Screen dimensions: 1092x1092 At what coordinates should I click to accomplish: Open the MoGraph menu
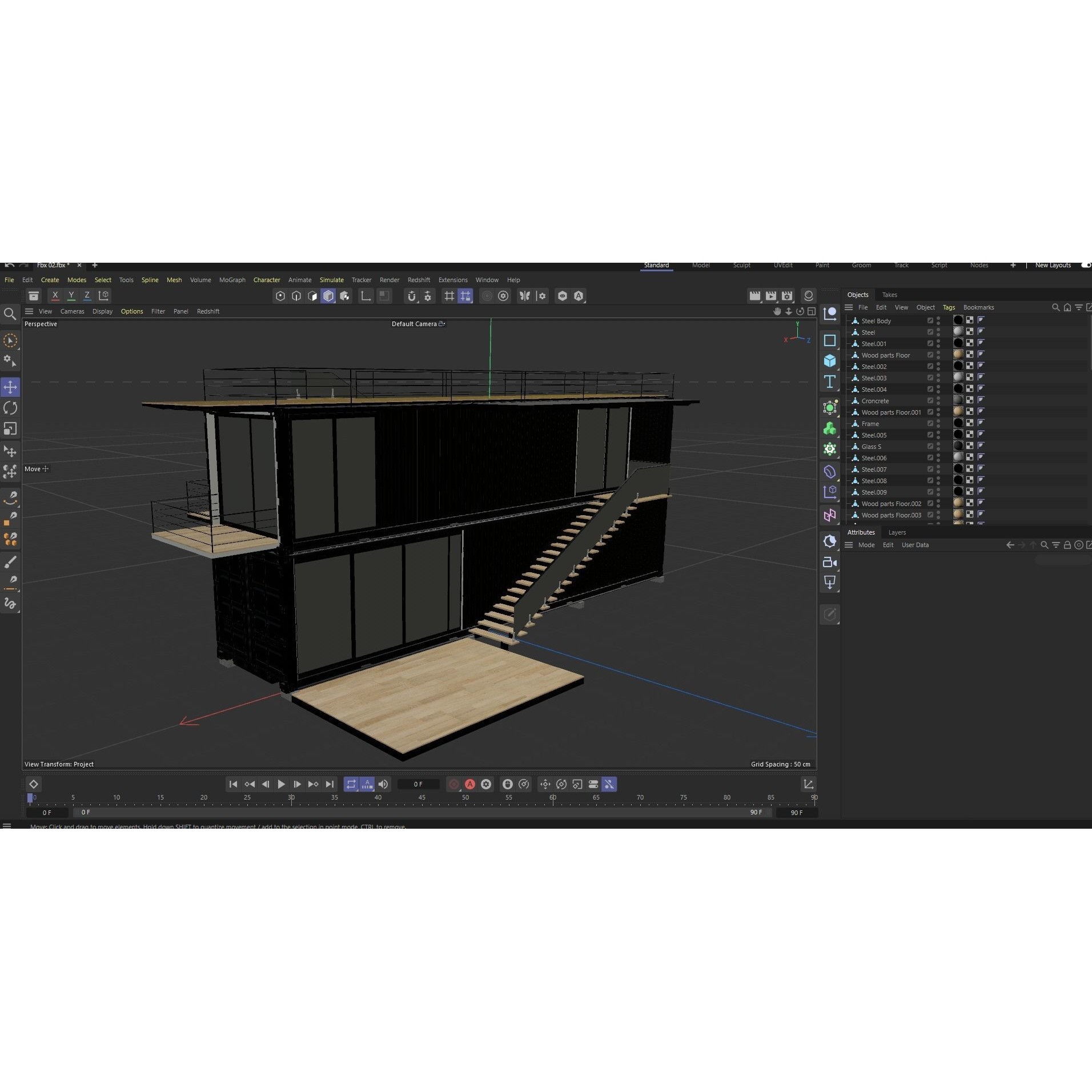click(231, 280)
